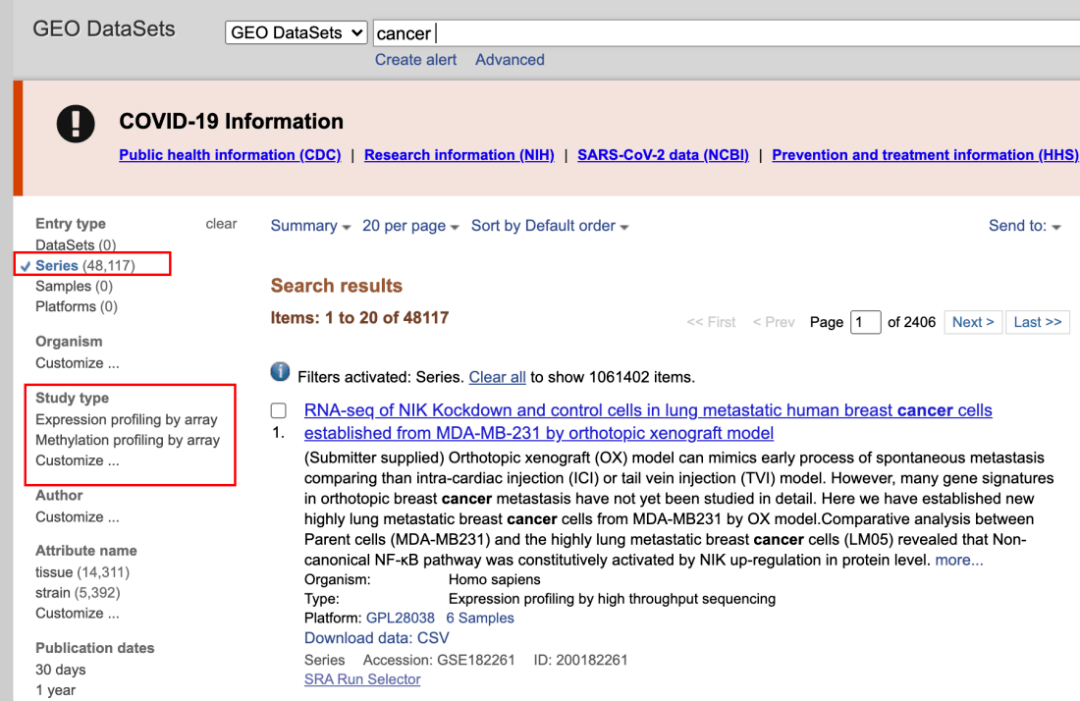Screen dimensions: 1080x701
Task: Click the cancer search input field
Action: click(726, 32)
